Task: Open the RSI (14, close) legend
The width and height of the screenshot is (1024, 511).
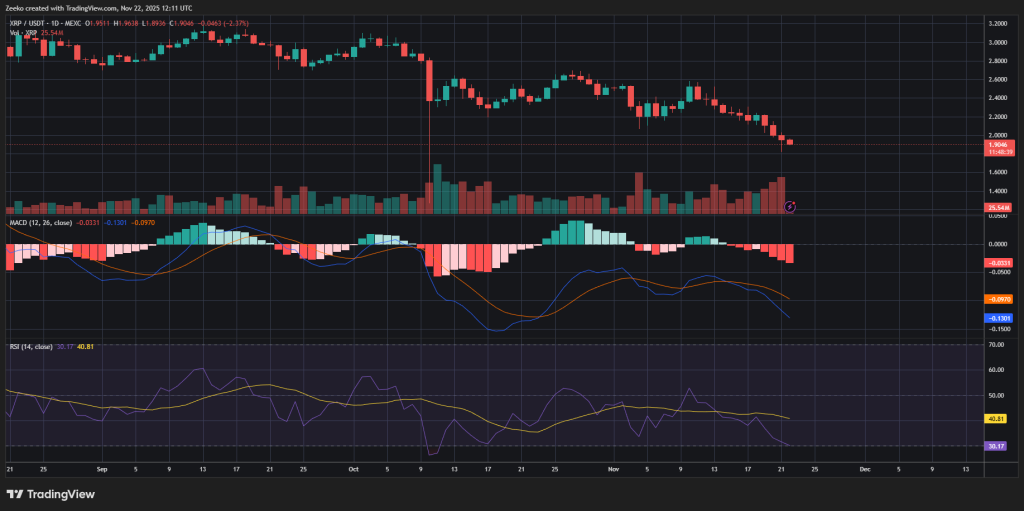Action: pyautogui.click(x=29, y=346)
